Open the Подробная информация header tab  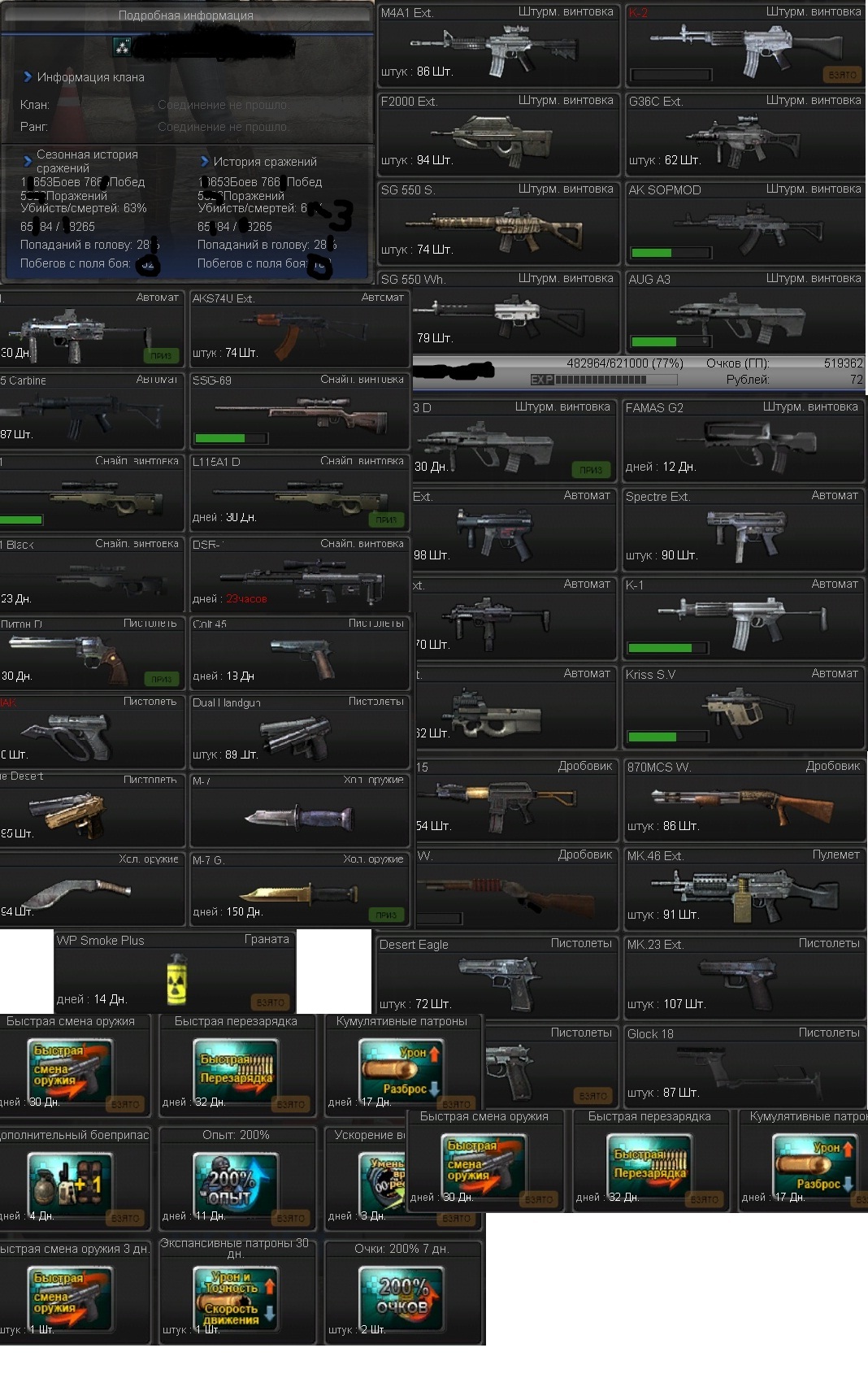coord(185,15)
